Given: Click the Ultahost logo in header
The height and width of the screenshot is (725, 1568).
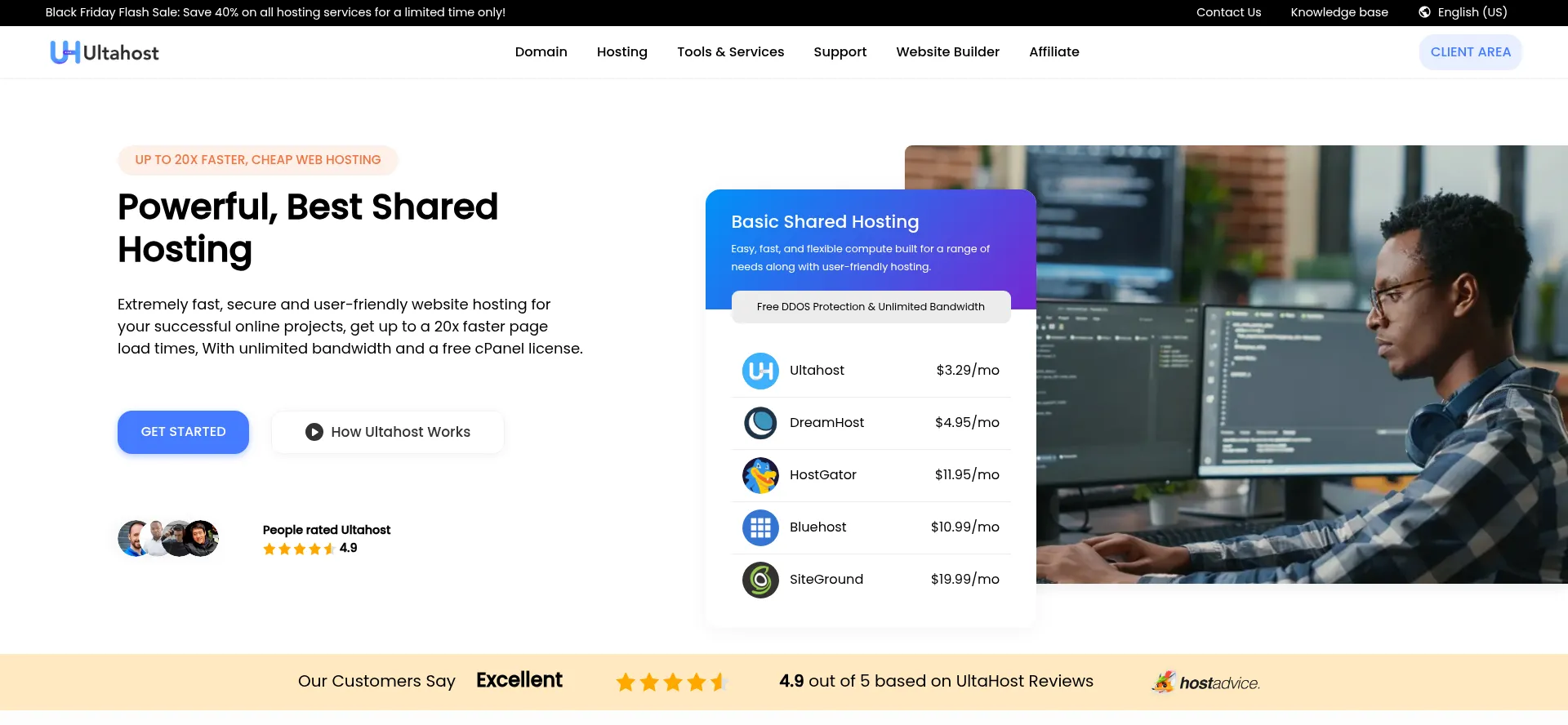Looking at the screenshot, I should click(105, 52).
